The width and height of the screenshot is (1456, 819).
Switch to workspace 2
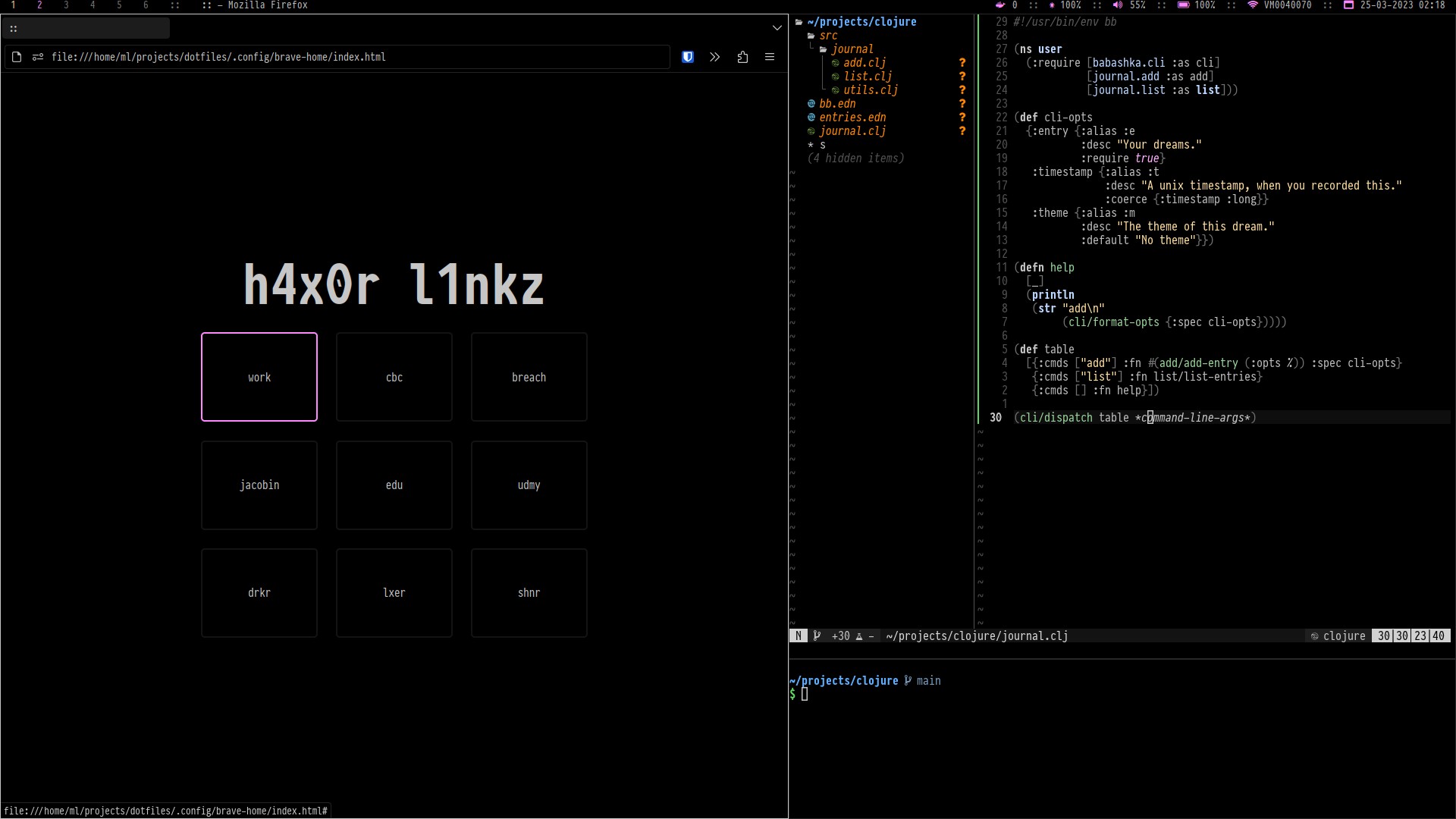[x=39, y=5]
